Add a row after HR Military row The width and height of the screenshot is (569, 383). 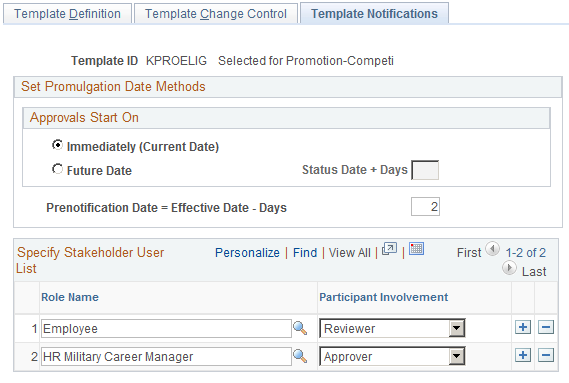click(523, 355)
